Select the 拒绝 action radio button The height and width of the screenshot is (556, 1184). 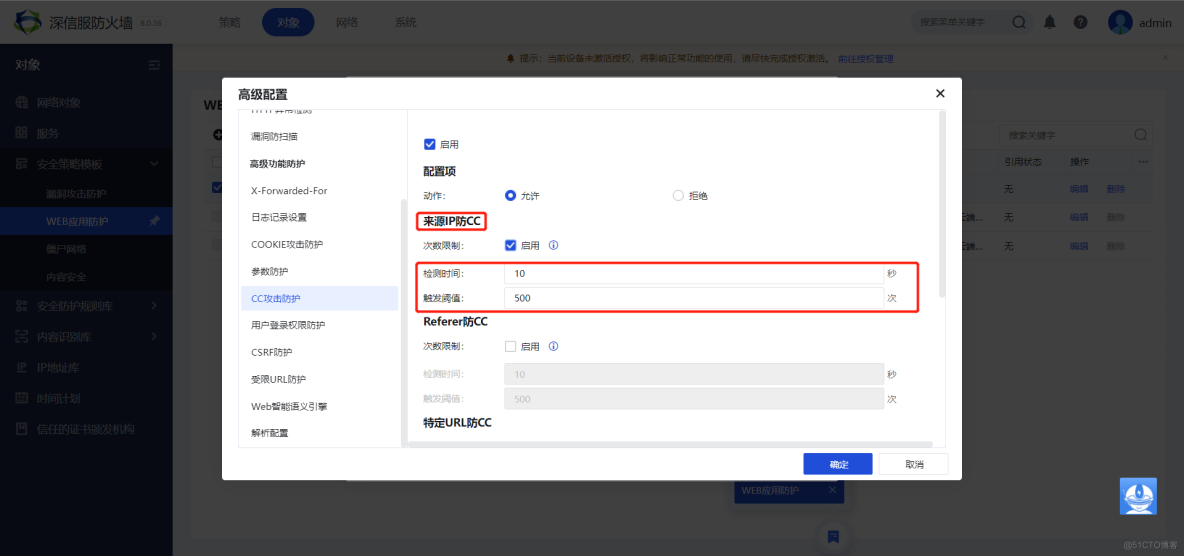tap(678, 196)
